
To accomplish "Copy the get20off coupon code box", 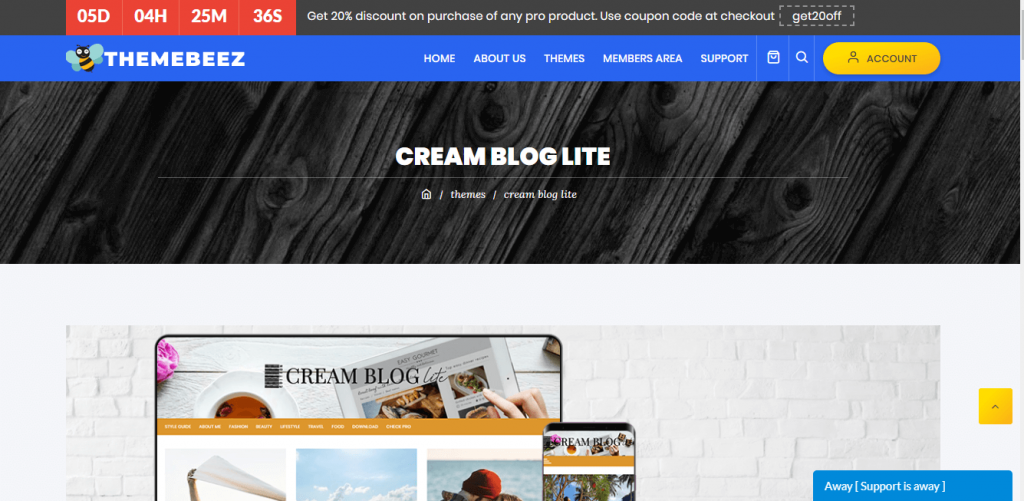I will point(816,16).
